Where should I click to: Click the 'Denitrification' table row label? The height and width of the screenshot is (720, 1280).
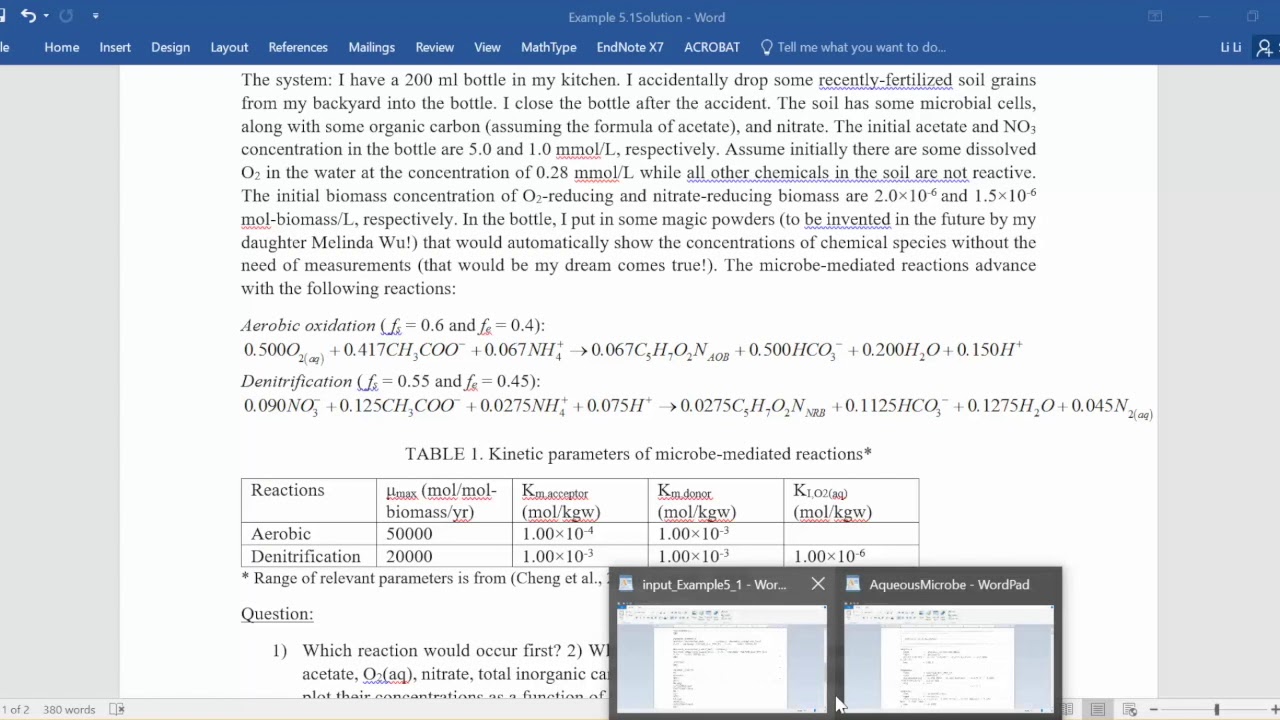coord(306,556)
